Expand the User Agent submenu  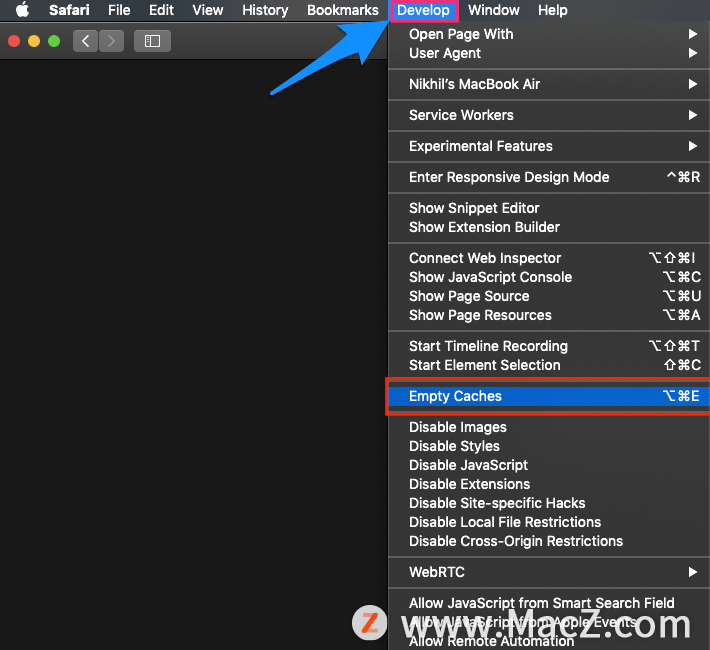pos(549,53)
